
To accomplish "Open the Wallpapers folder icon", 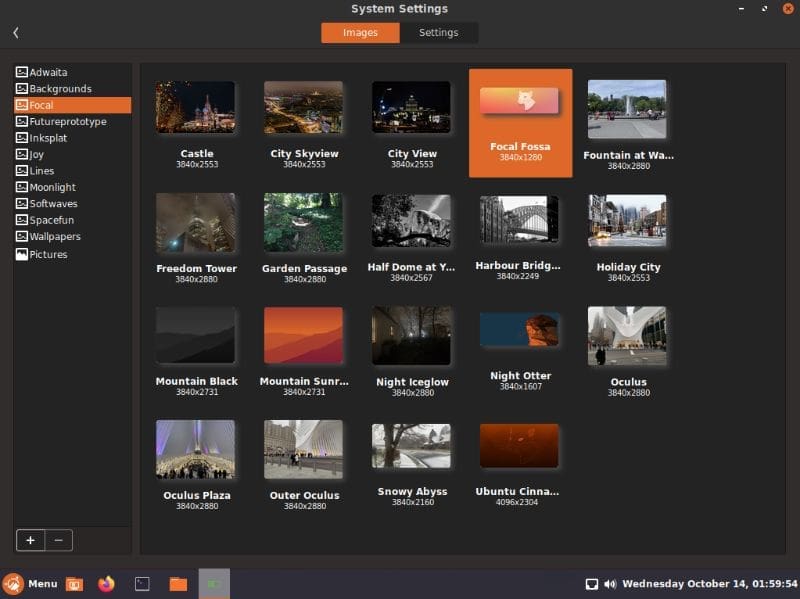I will pos(21,236).
